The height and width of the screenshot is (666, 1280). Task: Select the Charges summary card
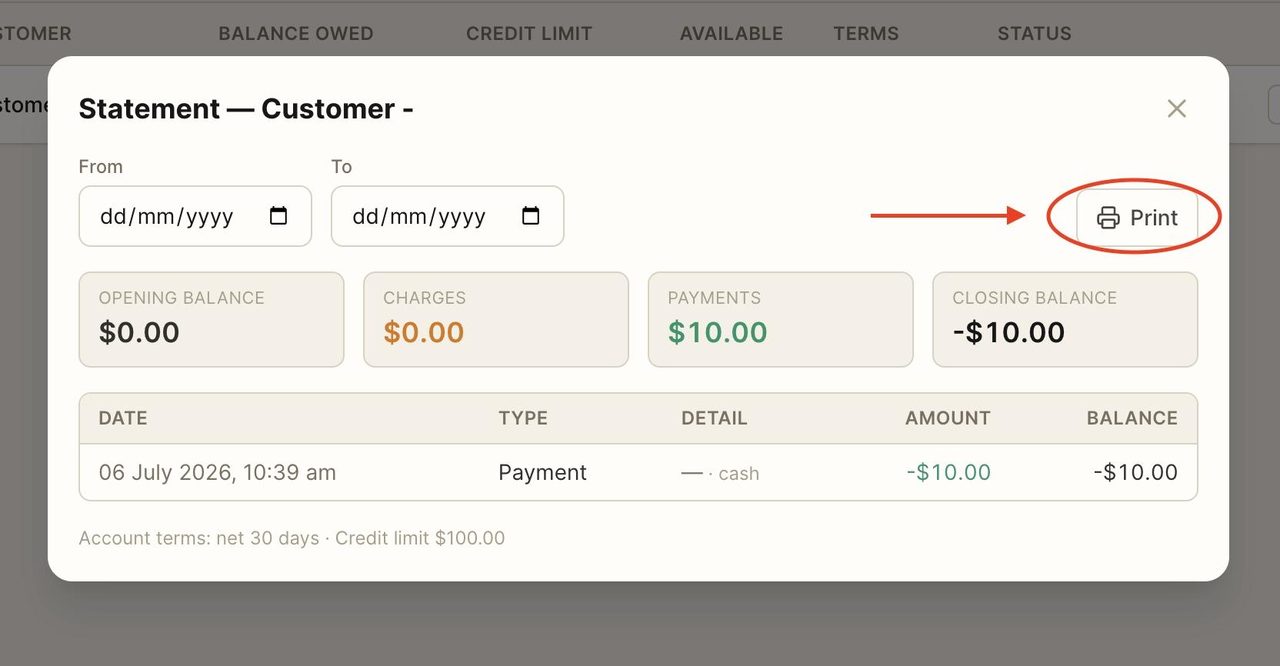click(x=496, y=320)
